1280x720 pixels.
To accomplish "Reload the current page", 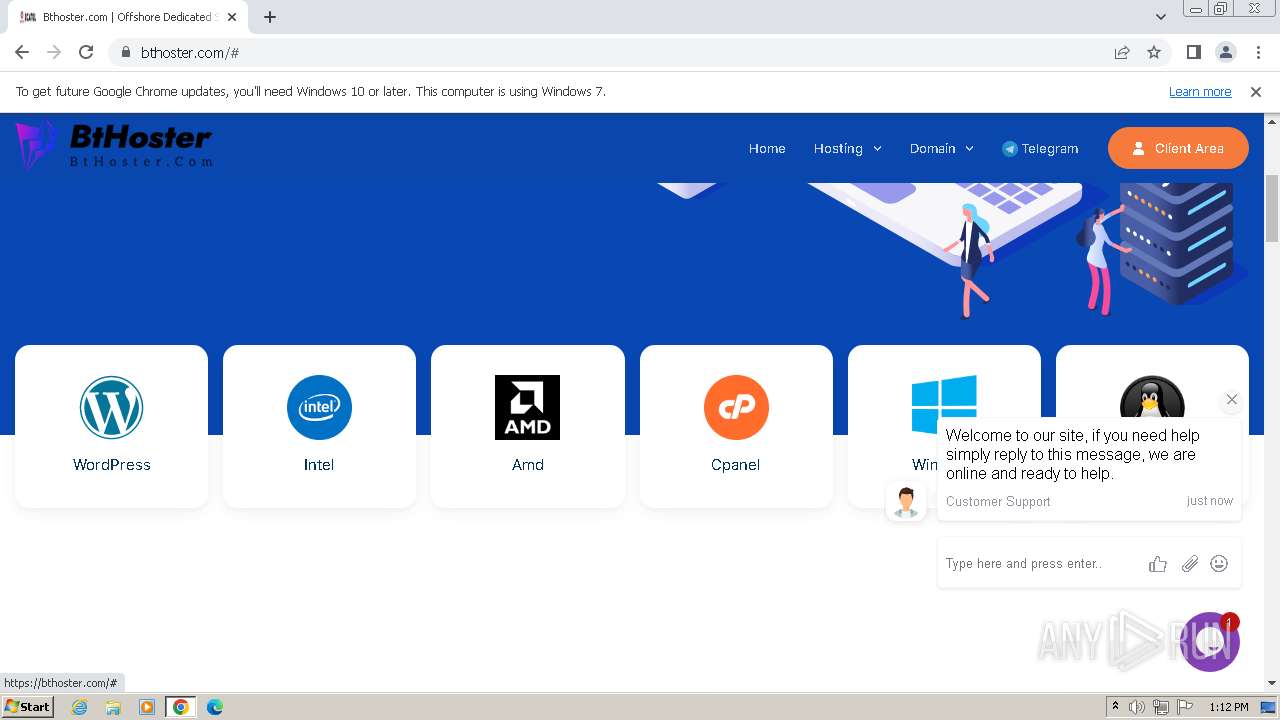I will coord(86,52).
